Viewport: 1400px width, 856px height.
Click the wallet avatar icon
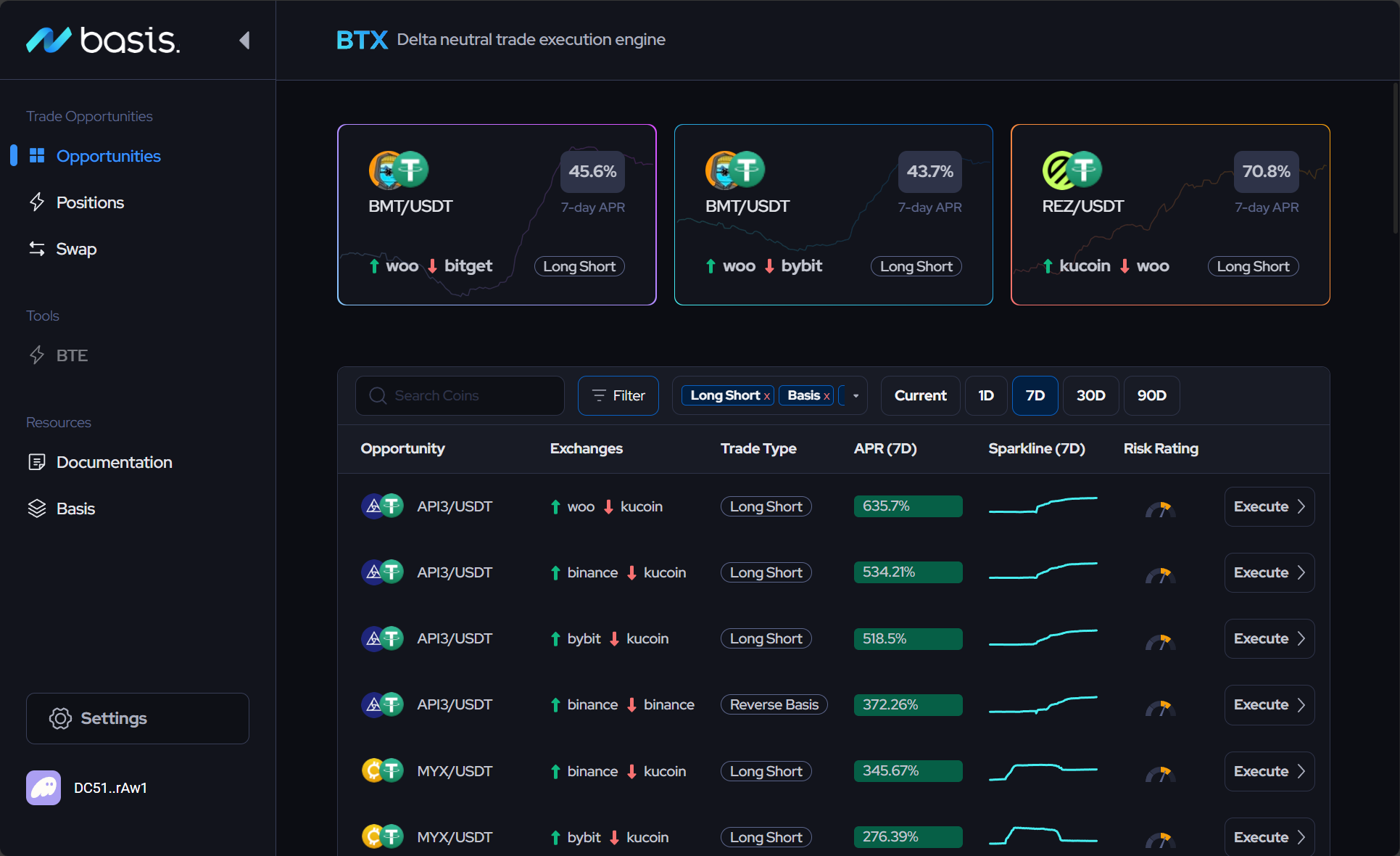44,788
